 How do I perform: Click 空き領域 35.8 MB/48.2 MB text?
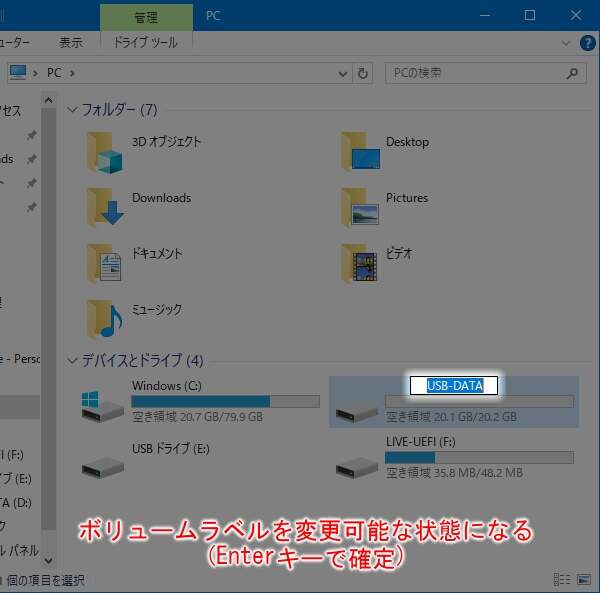click(454, 472)
